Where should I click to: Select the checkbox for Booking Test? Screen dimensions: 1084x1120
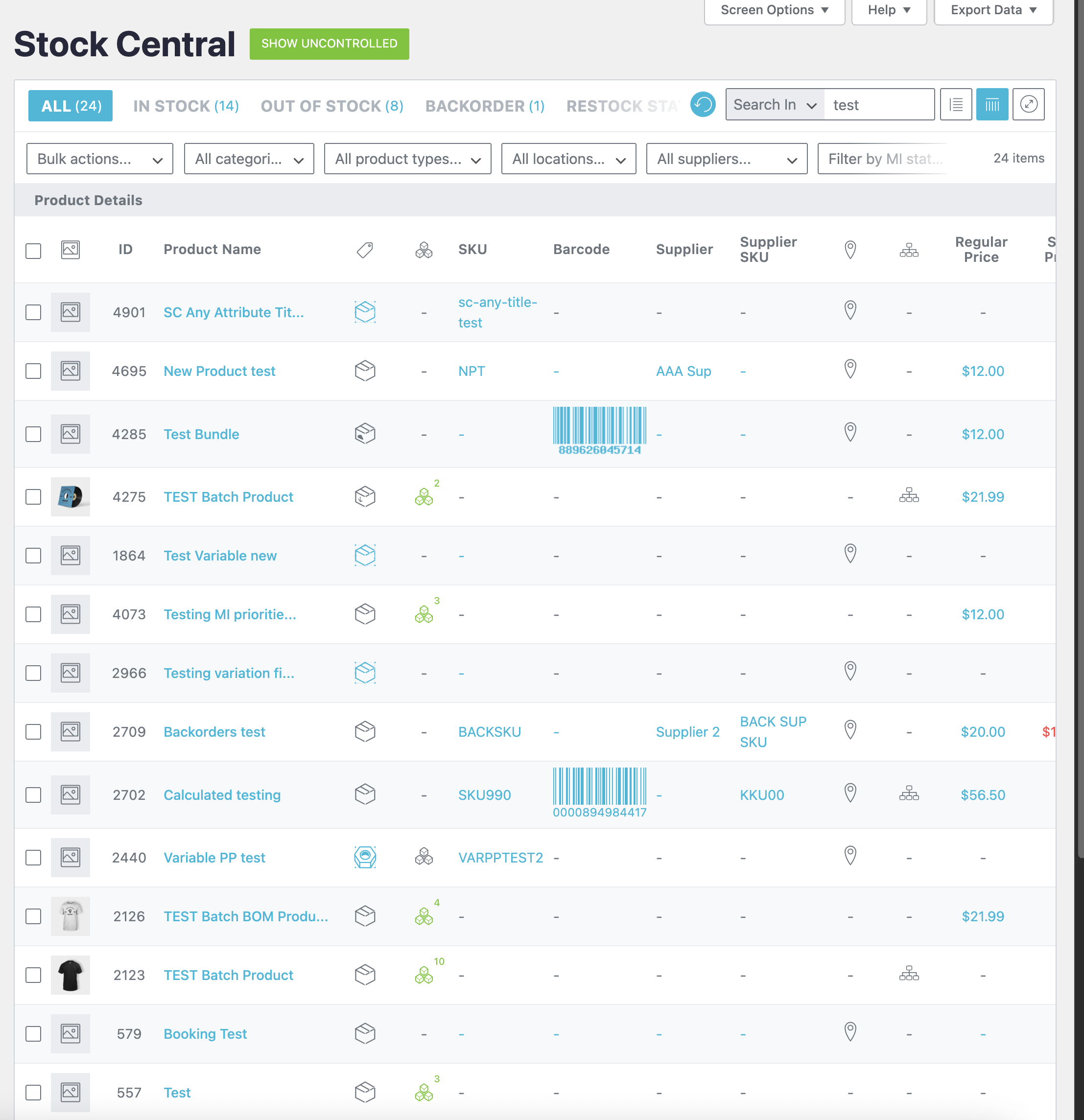pyautogui.click(x=33, y=1034)
